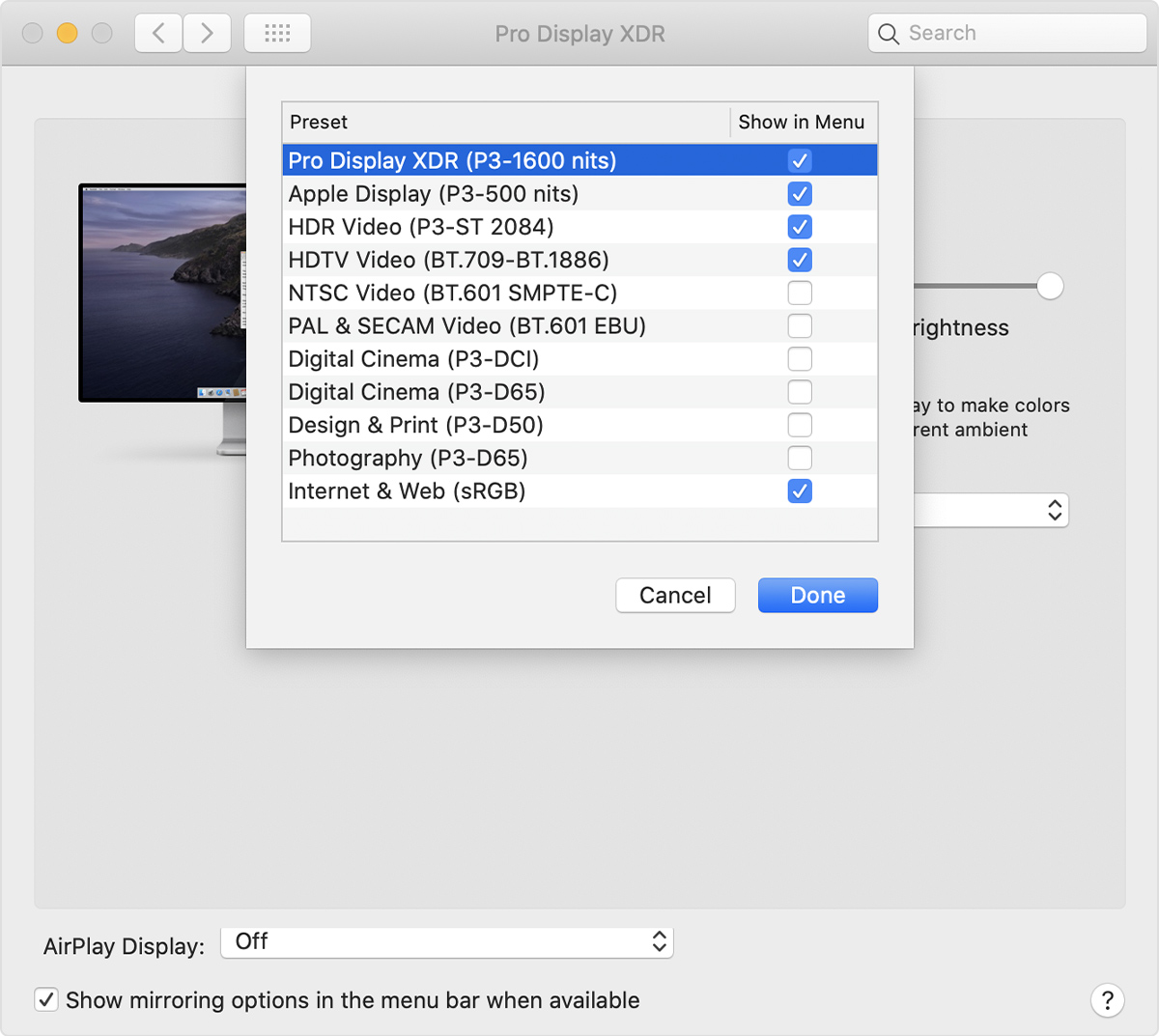Click the search magnifier icon
Image resolution: width=1159 pixels, height=1036 pixels.
pyautogui.click(x=888, y=33)
